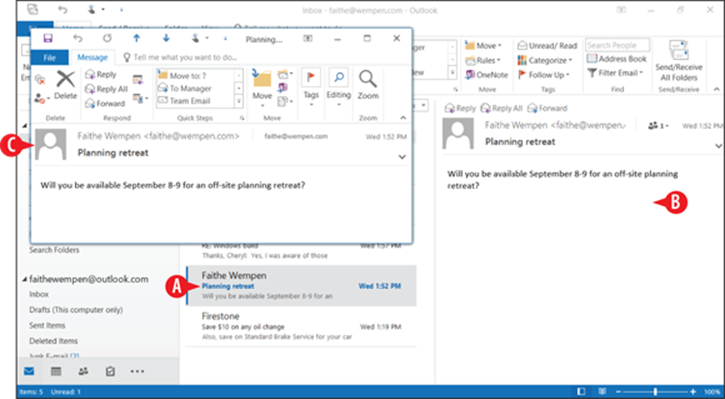The height and width of the screenshot is (399, 725).
Task: Open the Follow Up dropdown
Action: [543, 74]
